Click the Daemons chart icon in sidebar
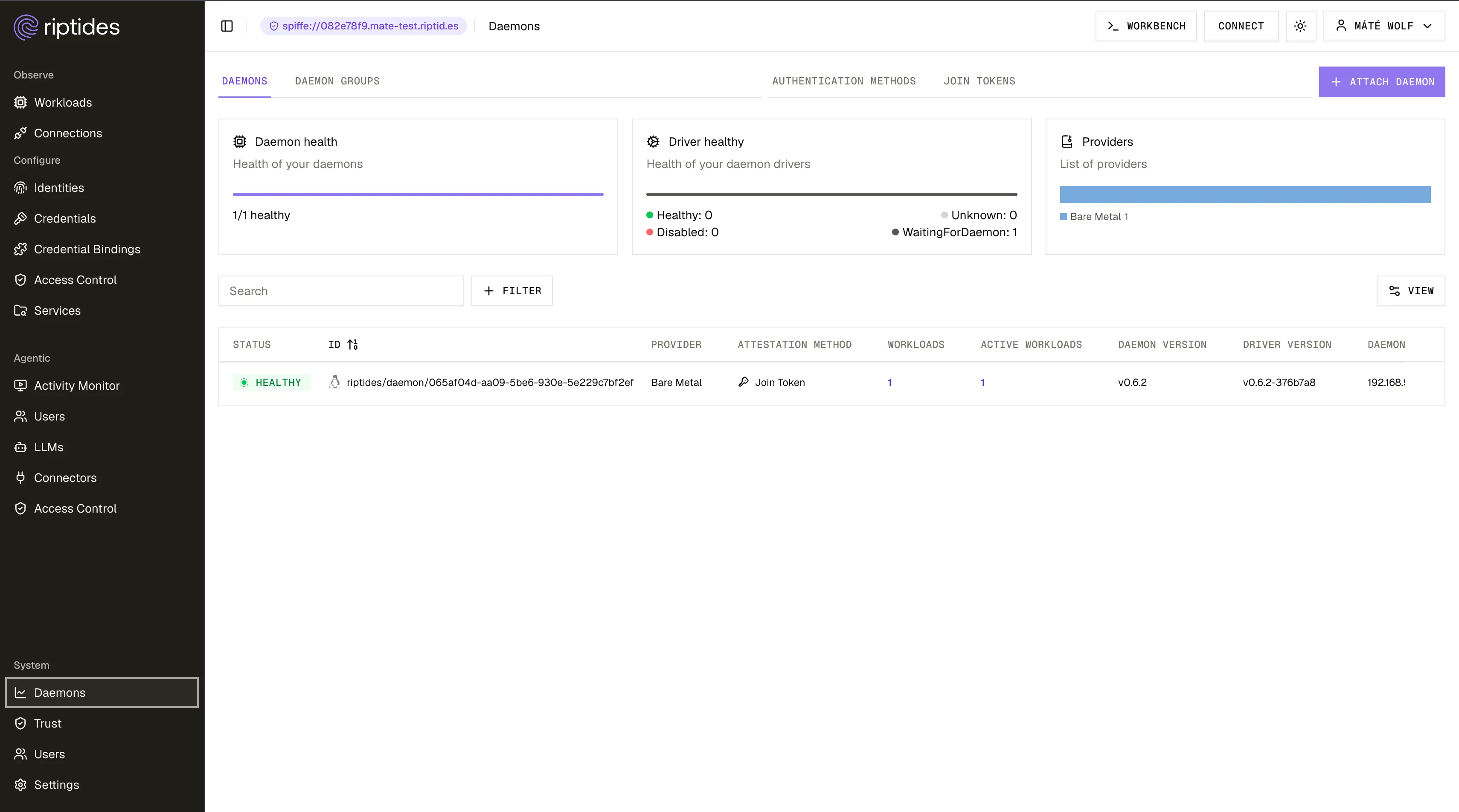The image size is (1459, 812). (x=20, y=693)
